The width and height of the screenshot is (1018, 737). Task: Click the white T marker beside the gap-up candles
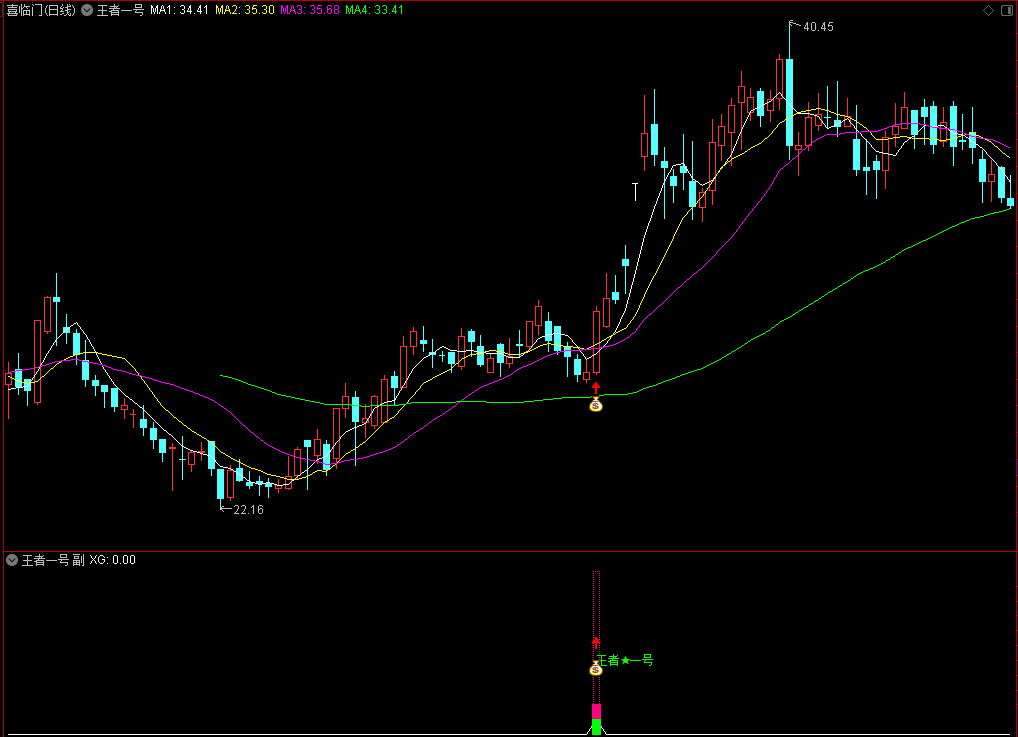(x=635, y=192)
